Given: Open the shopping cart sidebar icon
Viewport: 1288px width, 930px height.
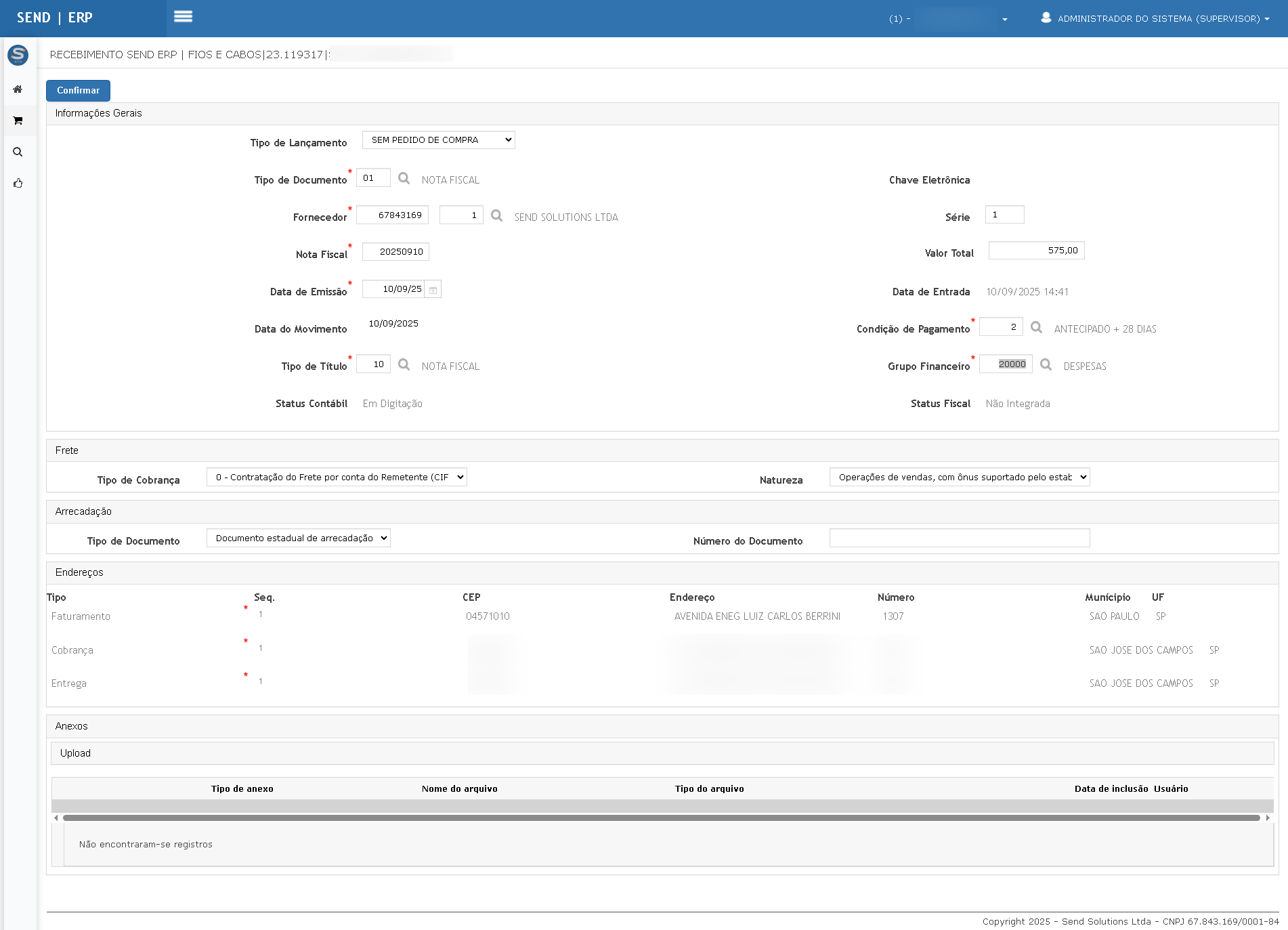Looking at the screenshot, I should (x=18, y=121).
